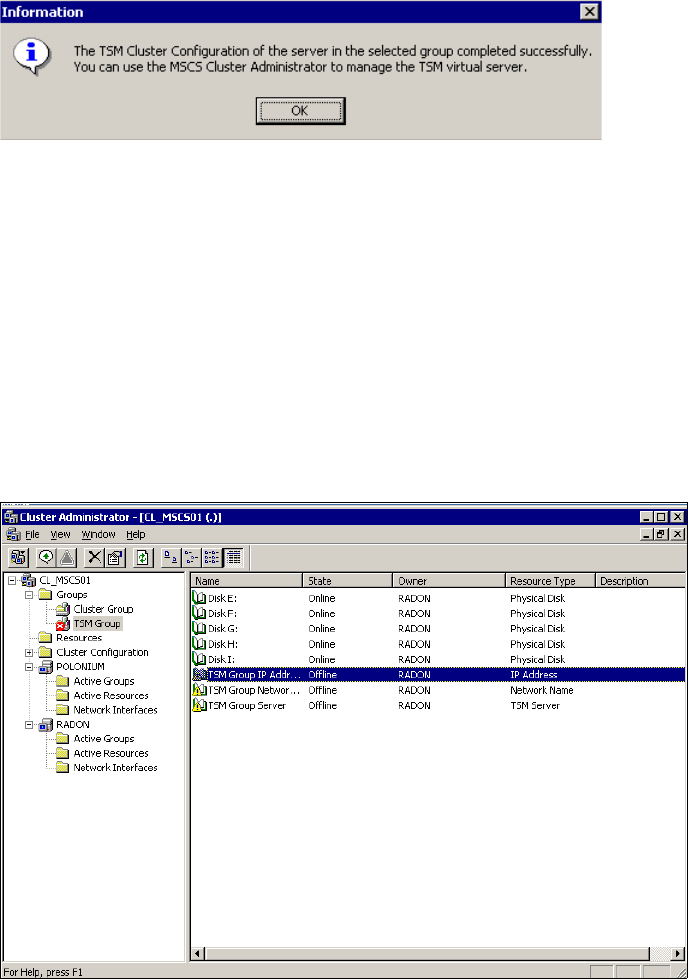Click the Bring Online toolbar icon

tap(46, 557)
